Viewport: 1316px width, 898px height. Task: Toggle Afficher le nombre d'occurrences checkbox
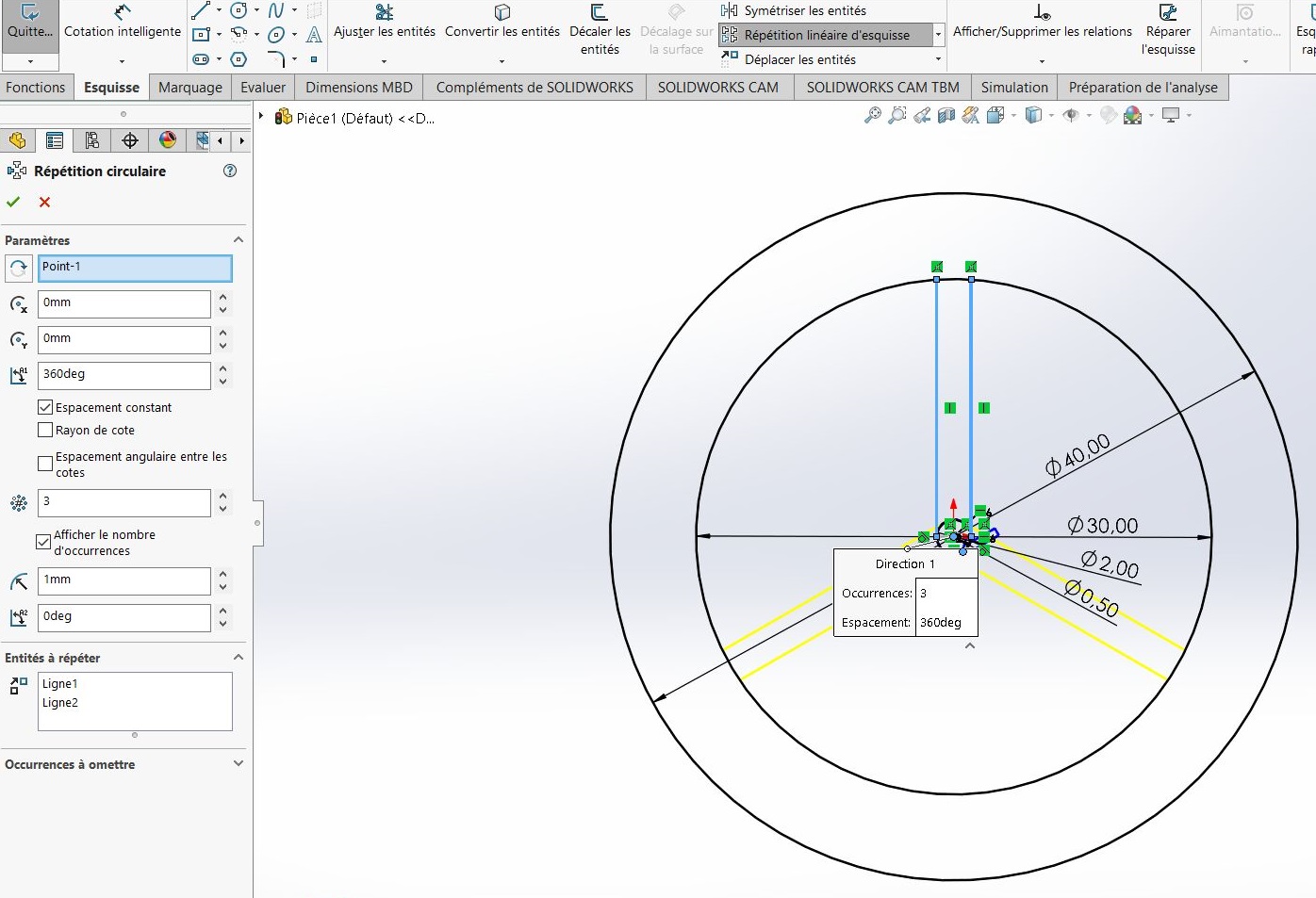[x=43, y=542]
